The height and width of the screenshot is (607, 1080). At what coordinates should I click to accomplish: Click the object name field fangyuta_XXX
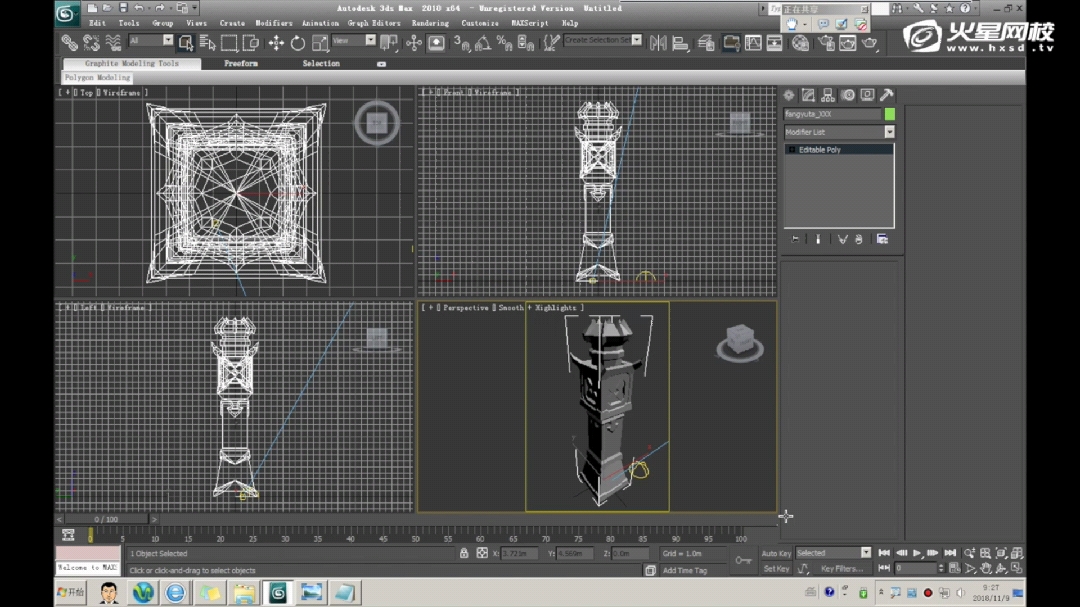tap(833, 114)
